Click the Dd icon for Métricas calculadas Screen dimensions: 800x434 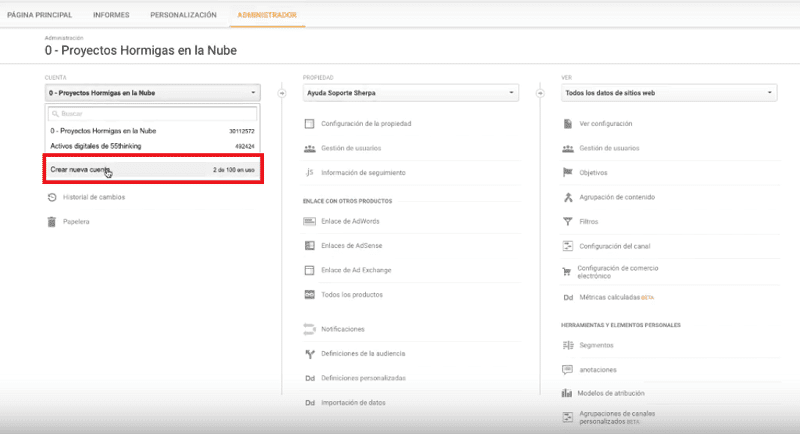(x=568, y=297)
